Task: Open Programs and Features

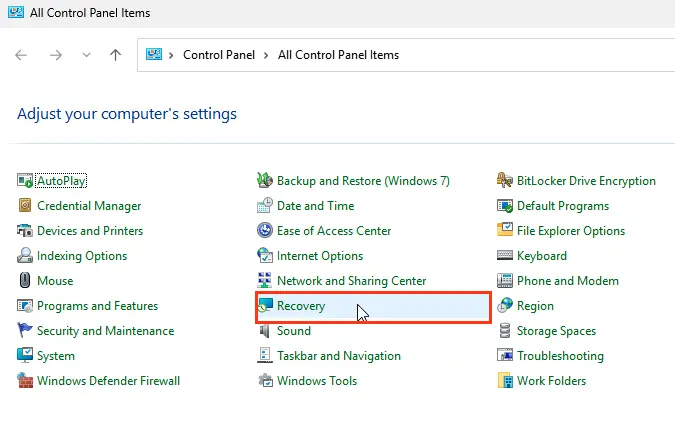Action: click(x=97, y=306)
